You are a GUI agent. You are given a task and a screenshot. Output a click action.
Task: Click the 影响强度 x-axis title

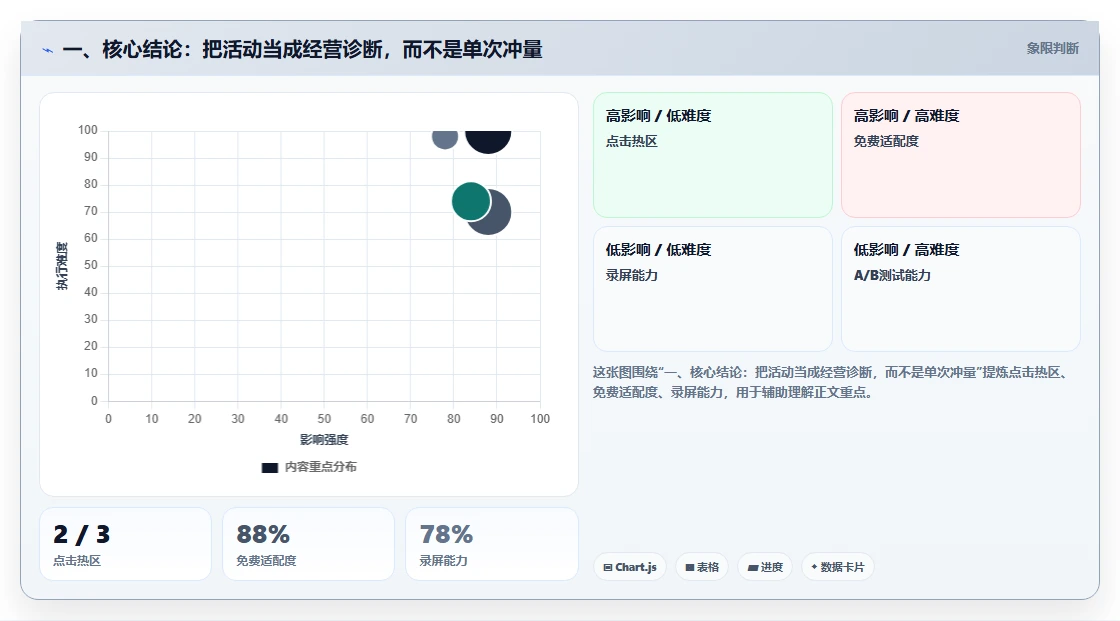(x=324, y=439)
